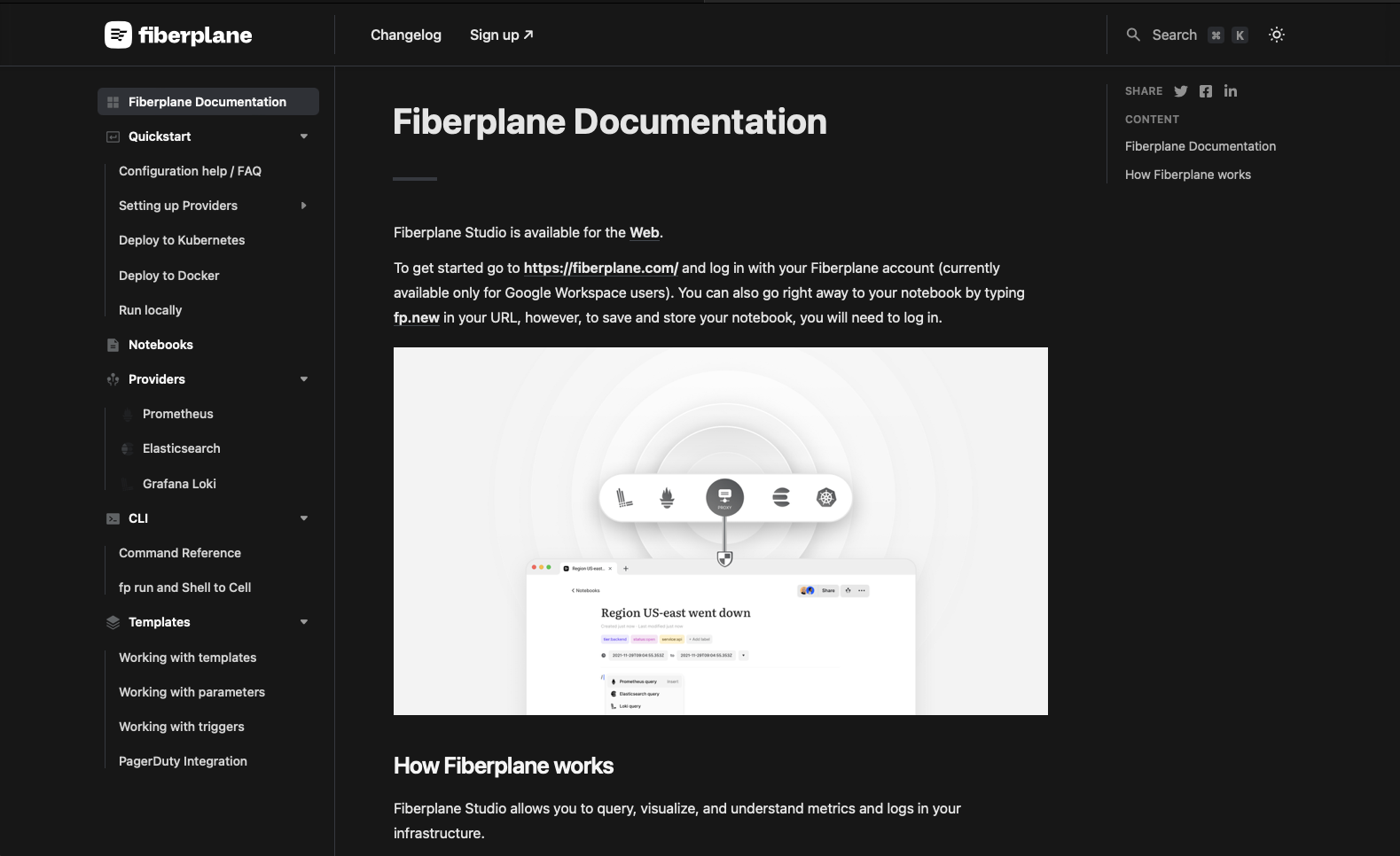Click the Fiberplane architecture illustration

point(721,531)
